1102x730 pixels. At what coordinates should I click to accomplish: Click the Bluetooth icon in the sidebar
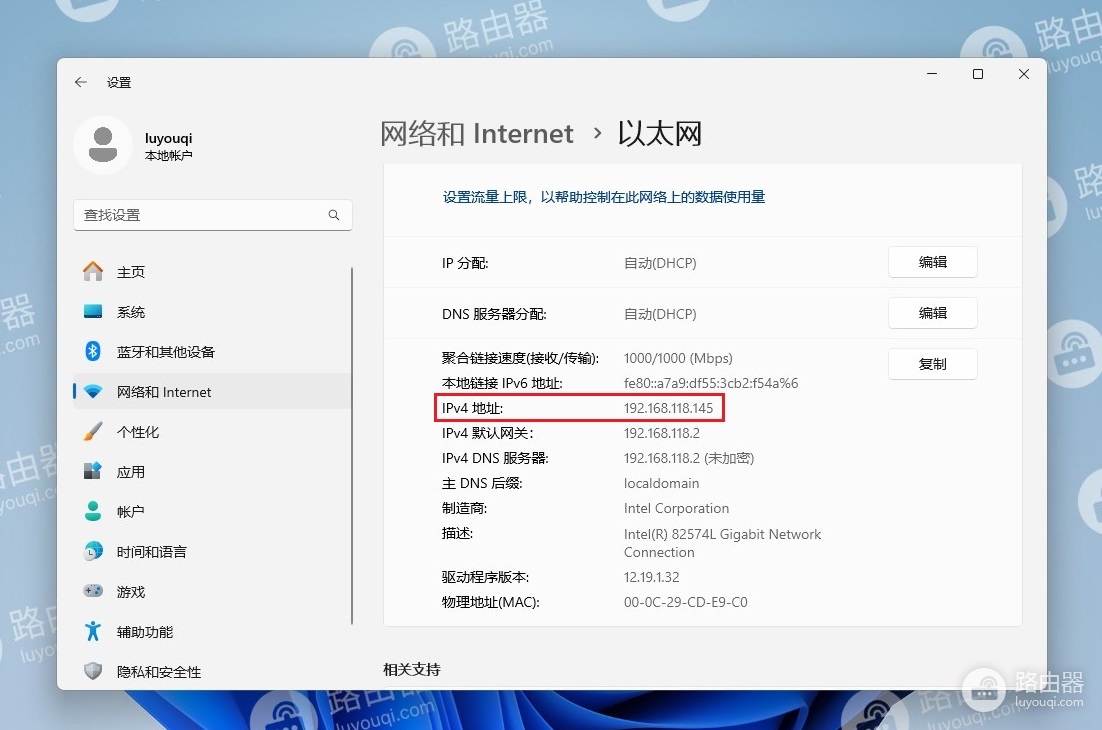pyautogui.click(x=93, y=351)
